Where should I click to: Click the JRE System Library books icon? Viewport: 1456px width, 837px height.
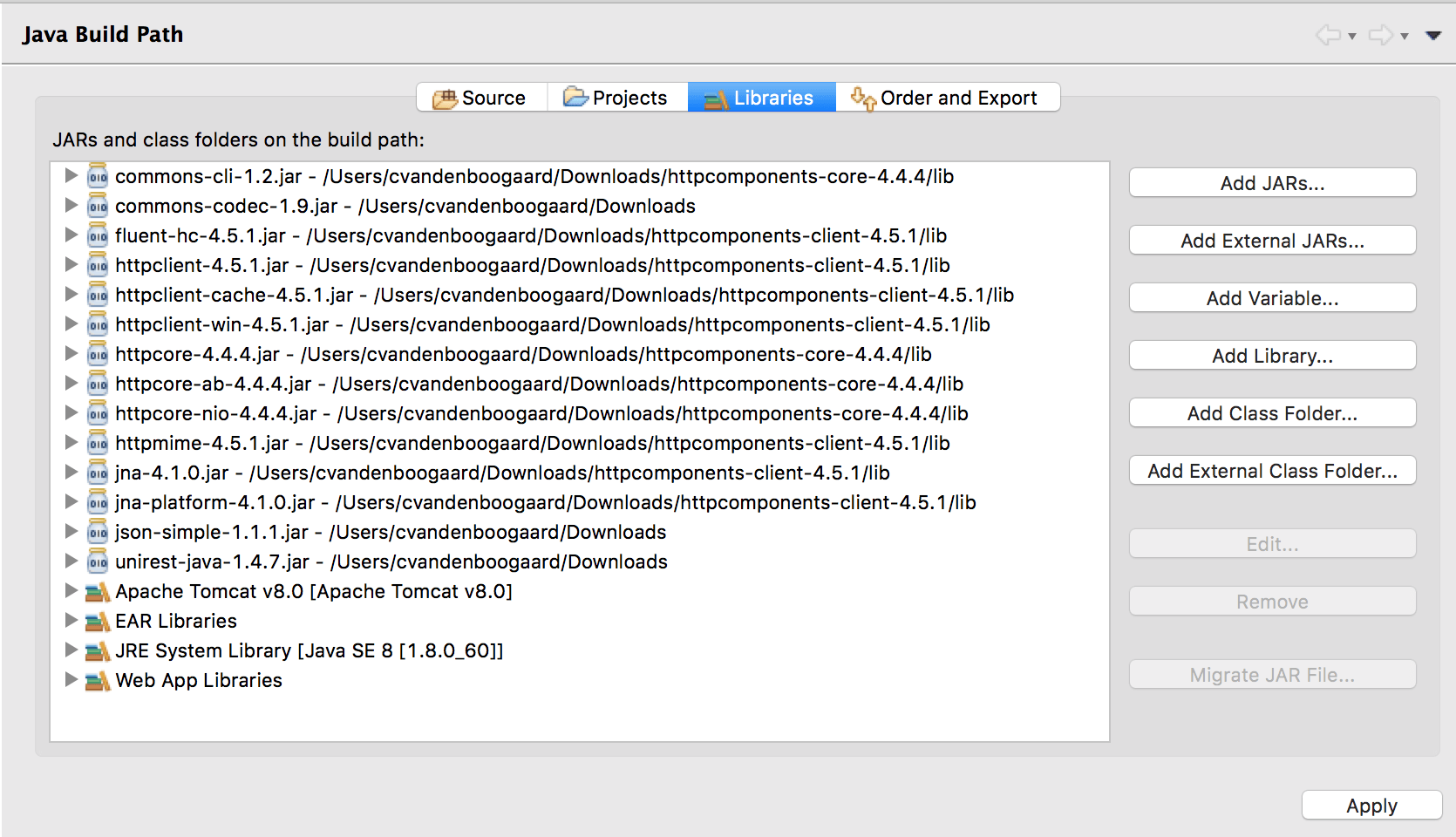(x=98, y=651)
